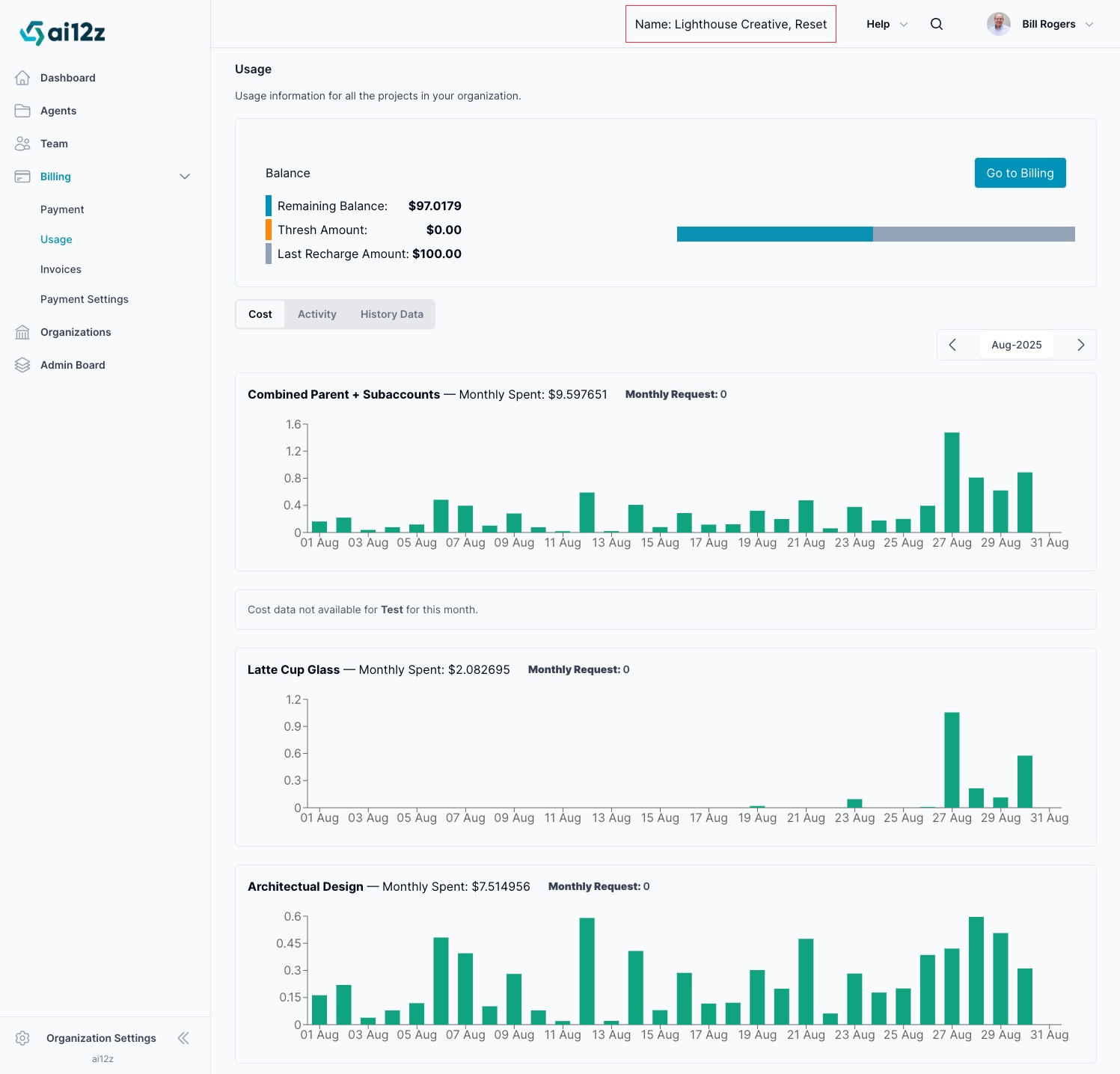
Task: Click the balance progress bar
Action: [x=875, y=234]
